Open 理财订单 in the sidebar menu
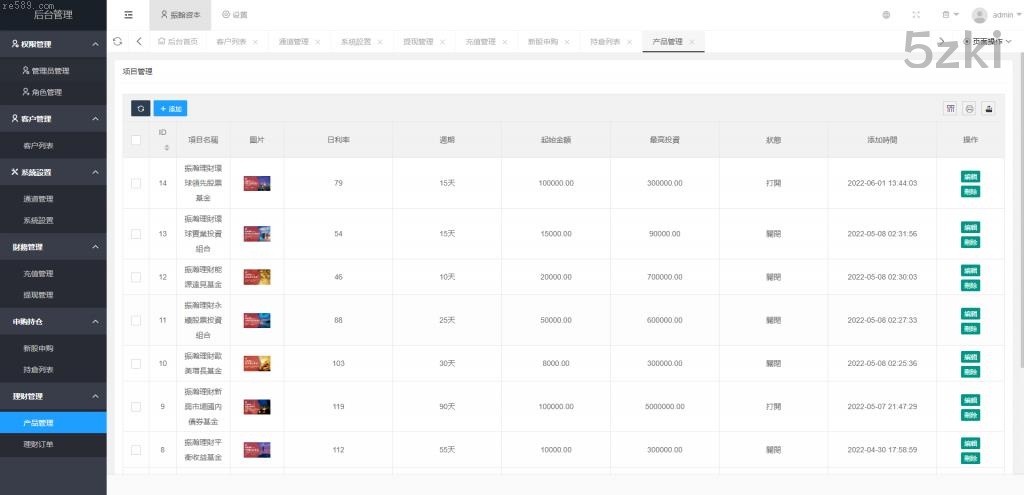The image size is (1024, 495). click(x=38, y=444)
